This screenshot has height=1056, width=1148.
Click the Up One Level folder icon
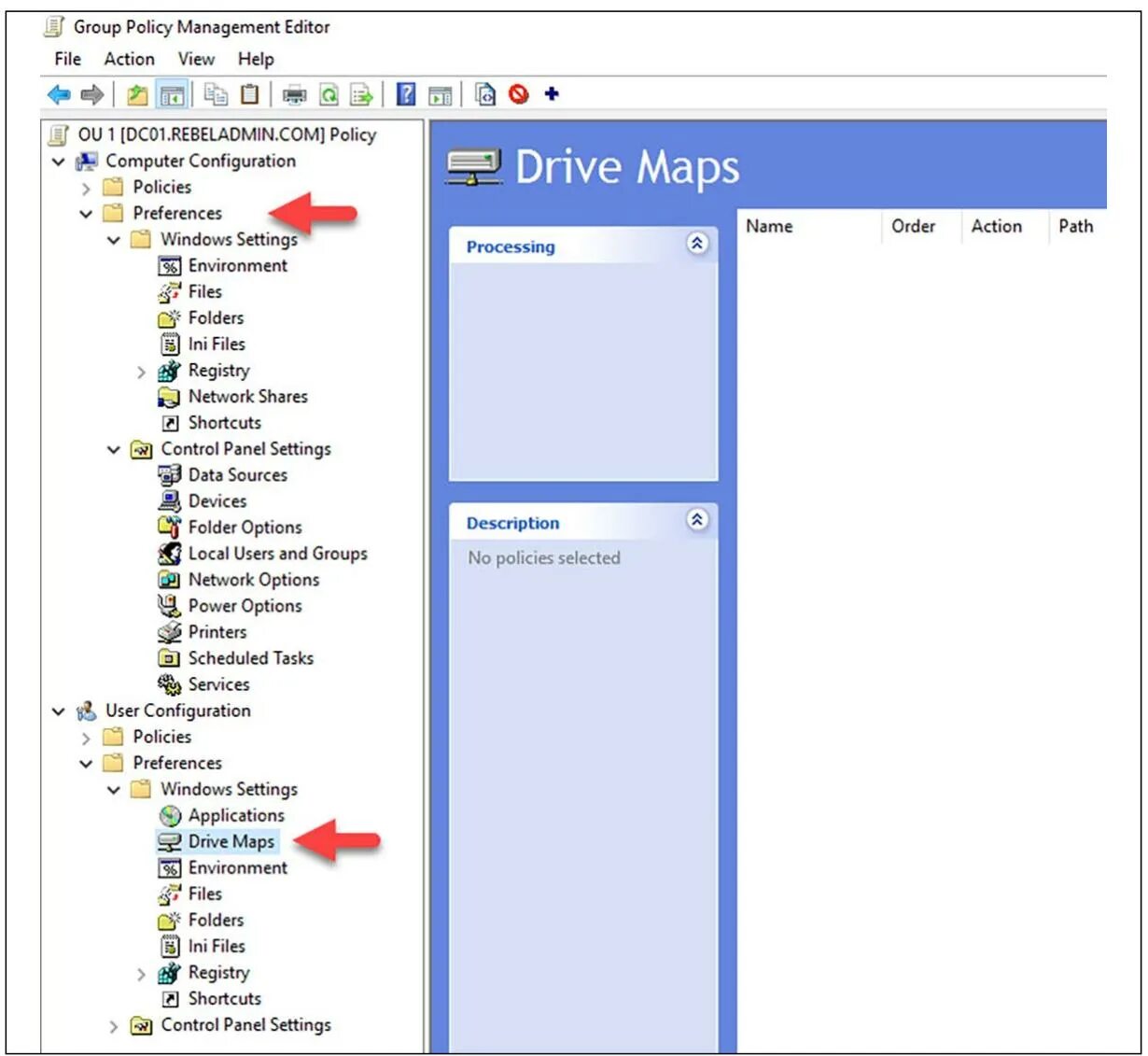click(137, 94)
